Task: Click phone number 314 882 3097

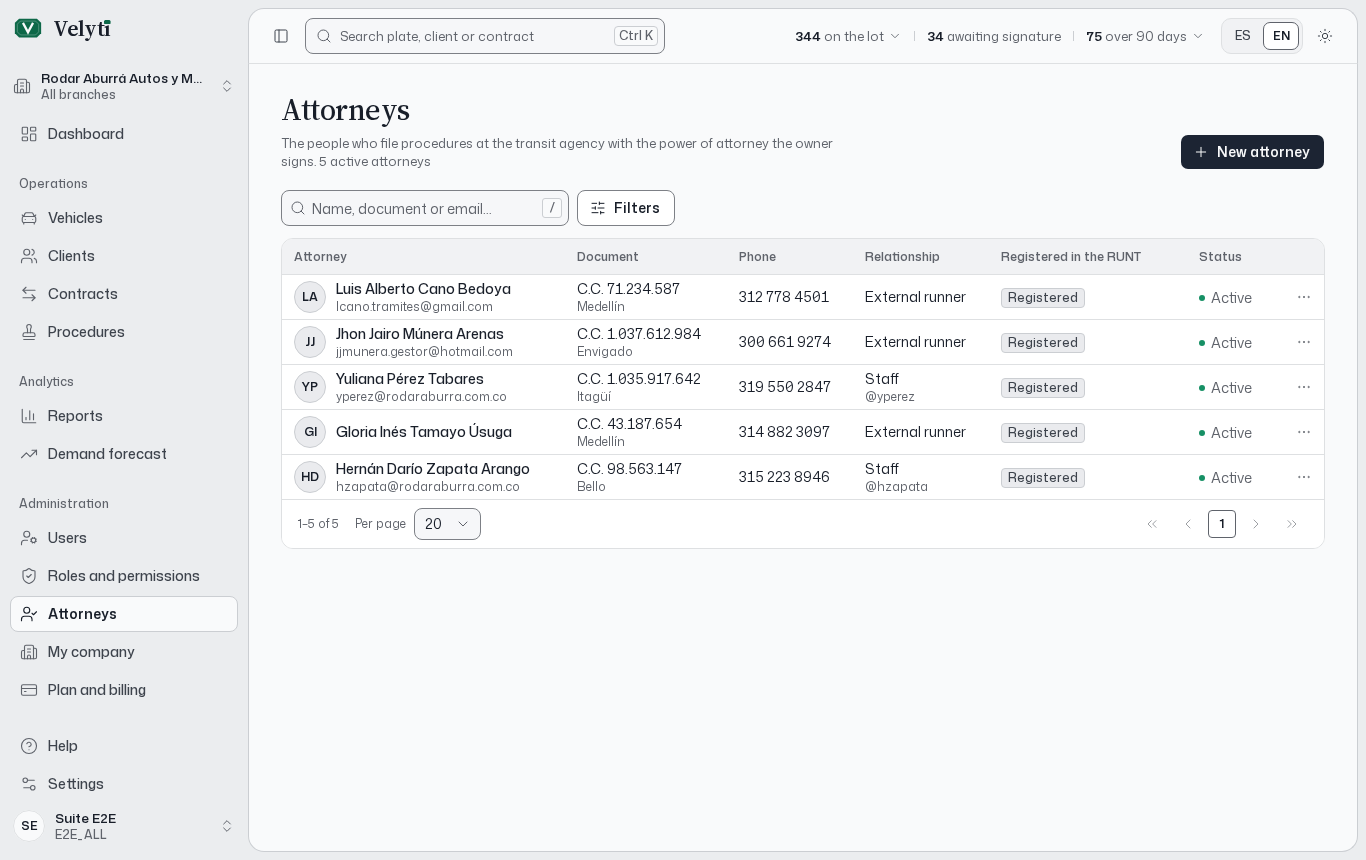Action: click(x=784, y=432)
